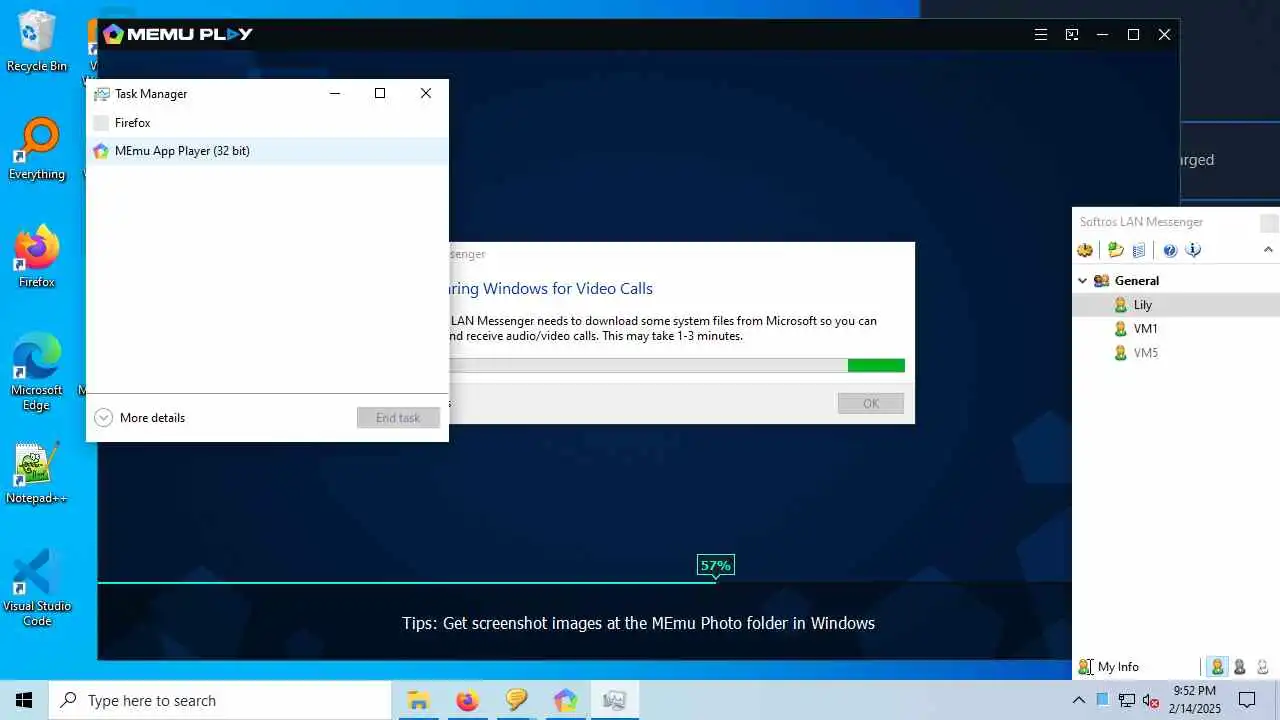Click End task button in Task Manager
The image size is (1280, 720).
398,418
